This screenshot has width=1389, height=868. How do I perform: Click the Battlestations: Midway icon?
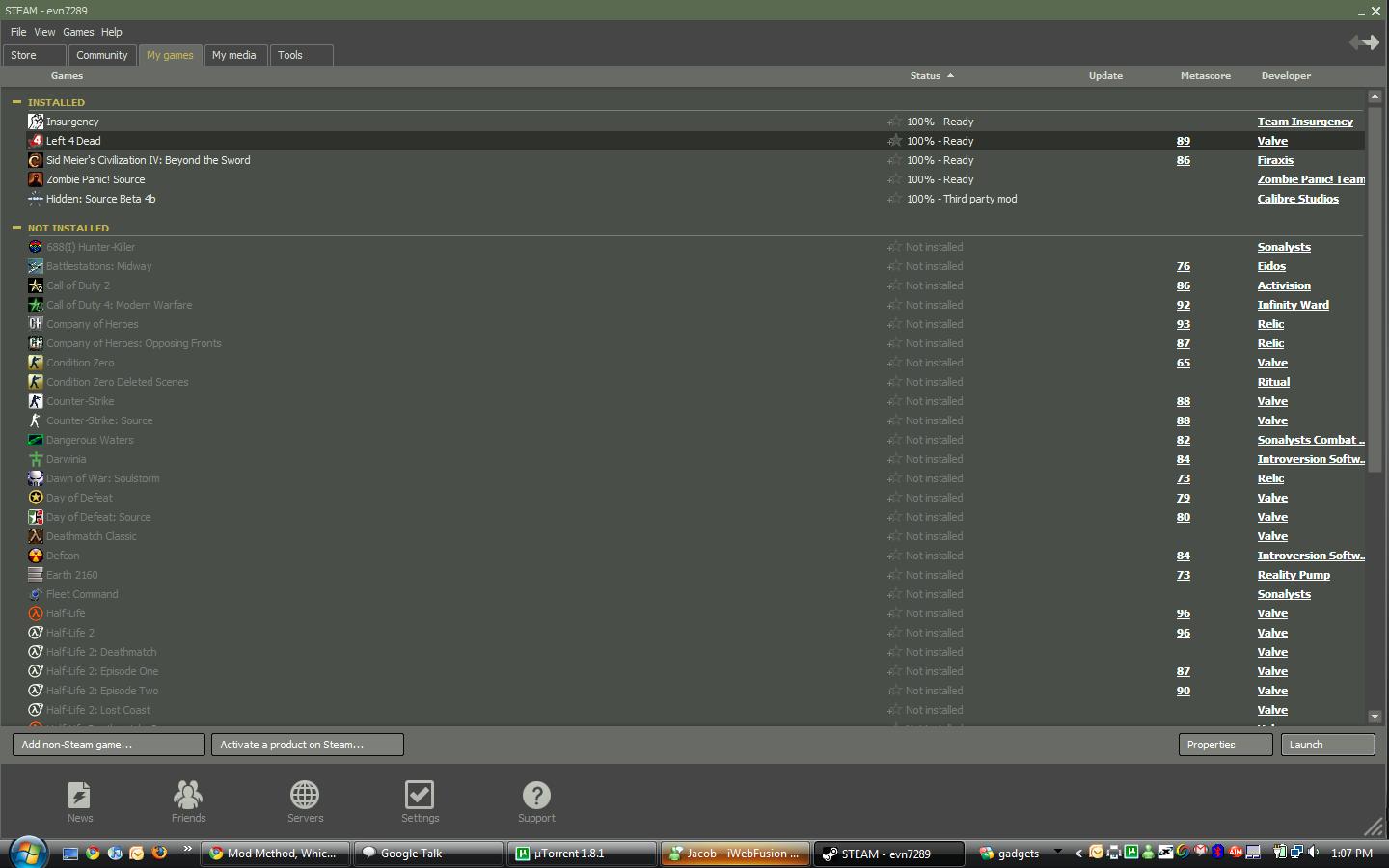click(36, 266)
